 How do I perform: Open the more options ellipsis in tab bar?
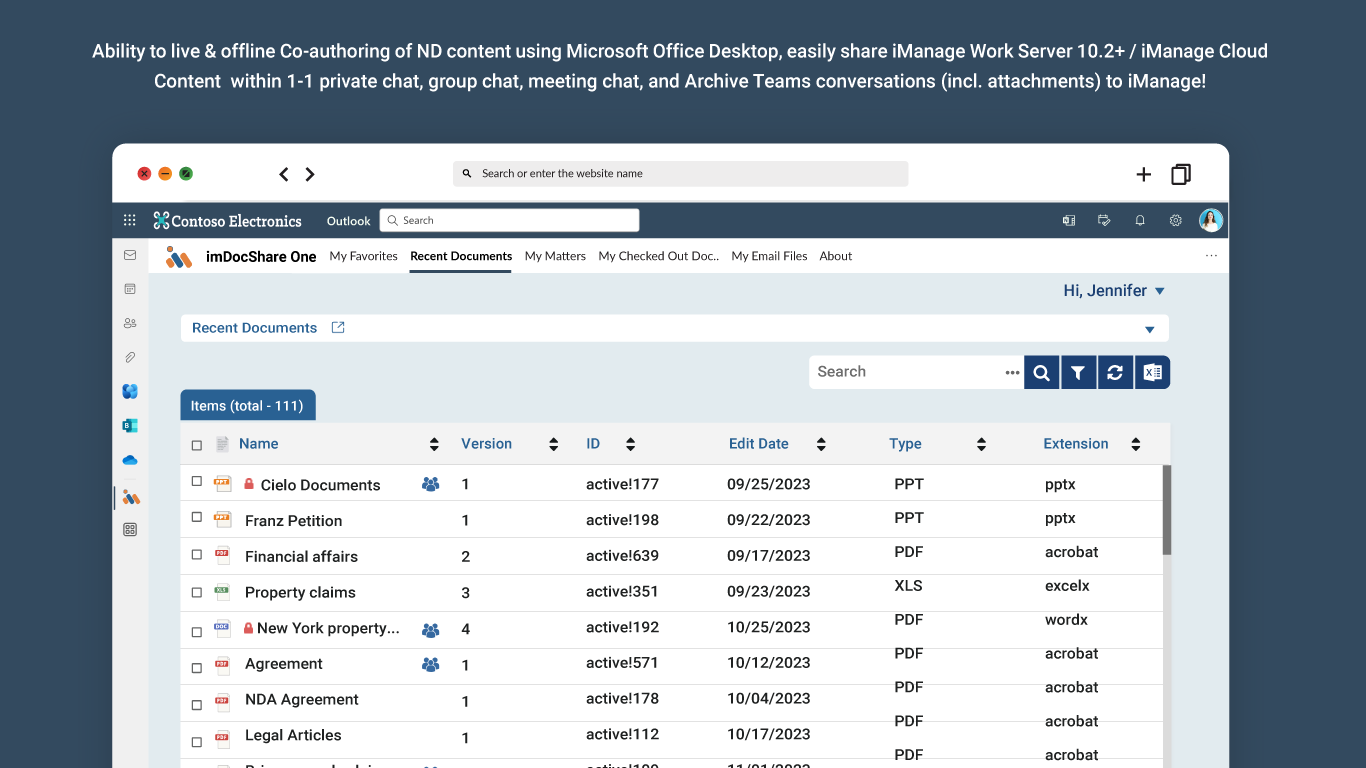coord(1211,256)
